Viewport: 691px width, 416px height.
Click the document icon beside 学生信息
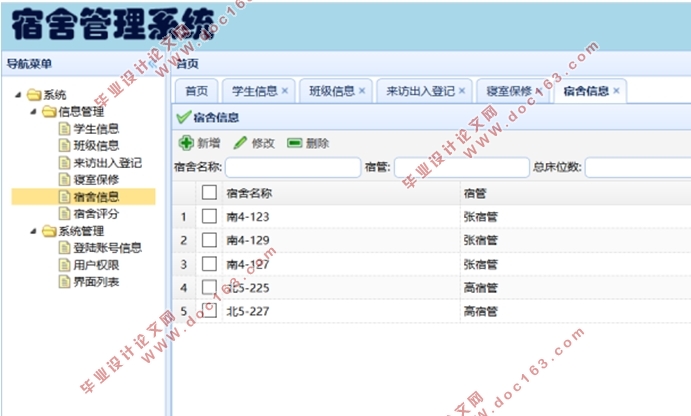(x=64, y=129)
